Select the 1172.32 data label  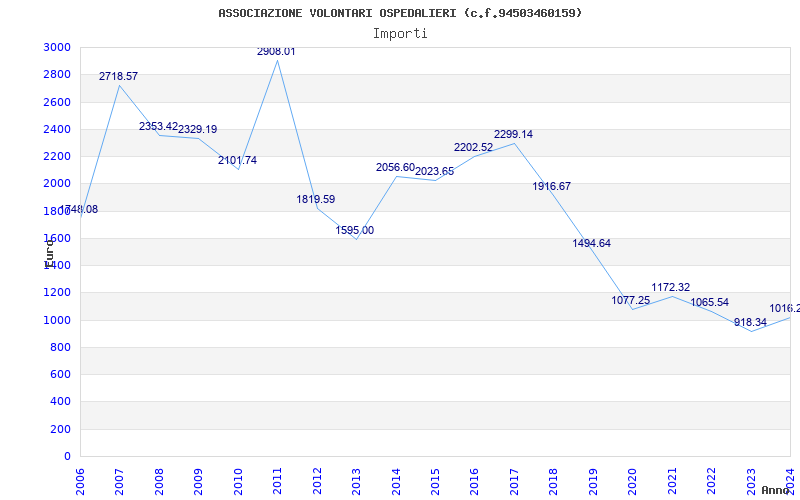(x=670, y=287)
